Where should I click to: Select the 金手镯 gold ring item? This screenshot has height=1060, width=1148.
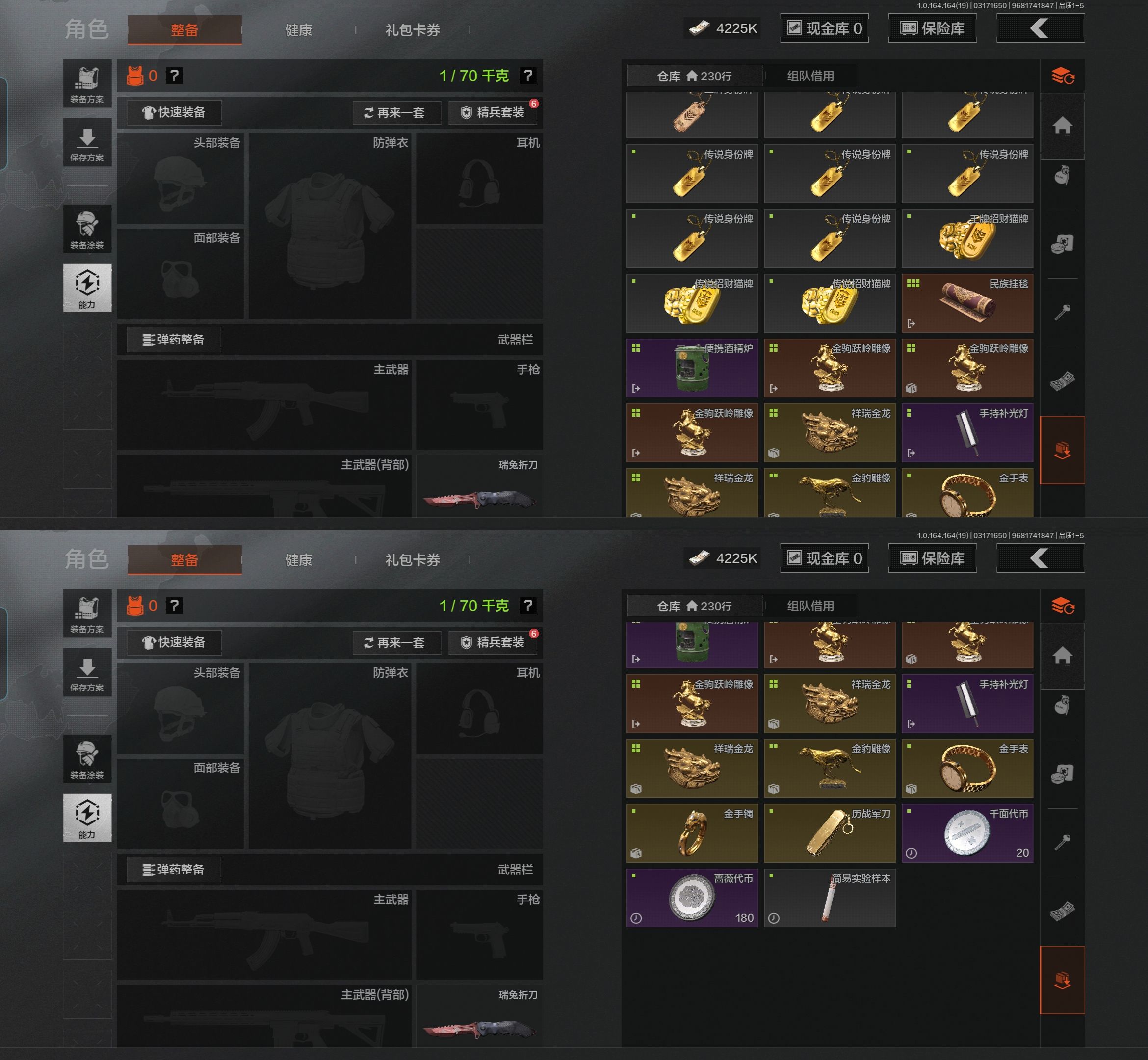click(692, 833)
